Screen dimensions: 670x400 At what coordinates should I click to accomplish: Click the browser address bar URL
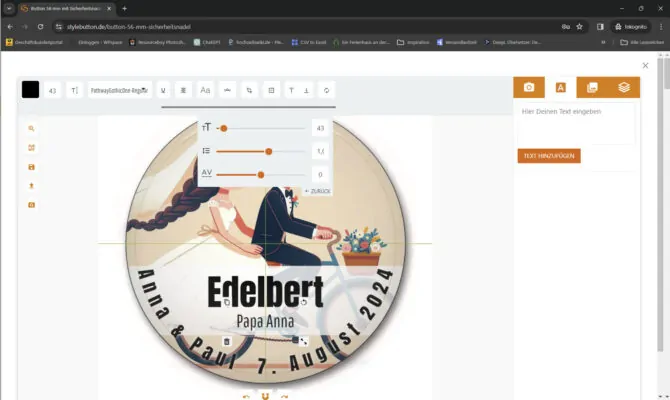pos(129,27)
